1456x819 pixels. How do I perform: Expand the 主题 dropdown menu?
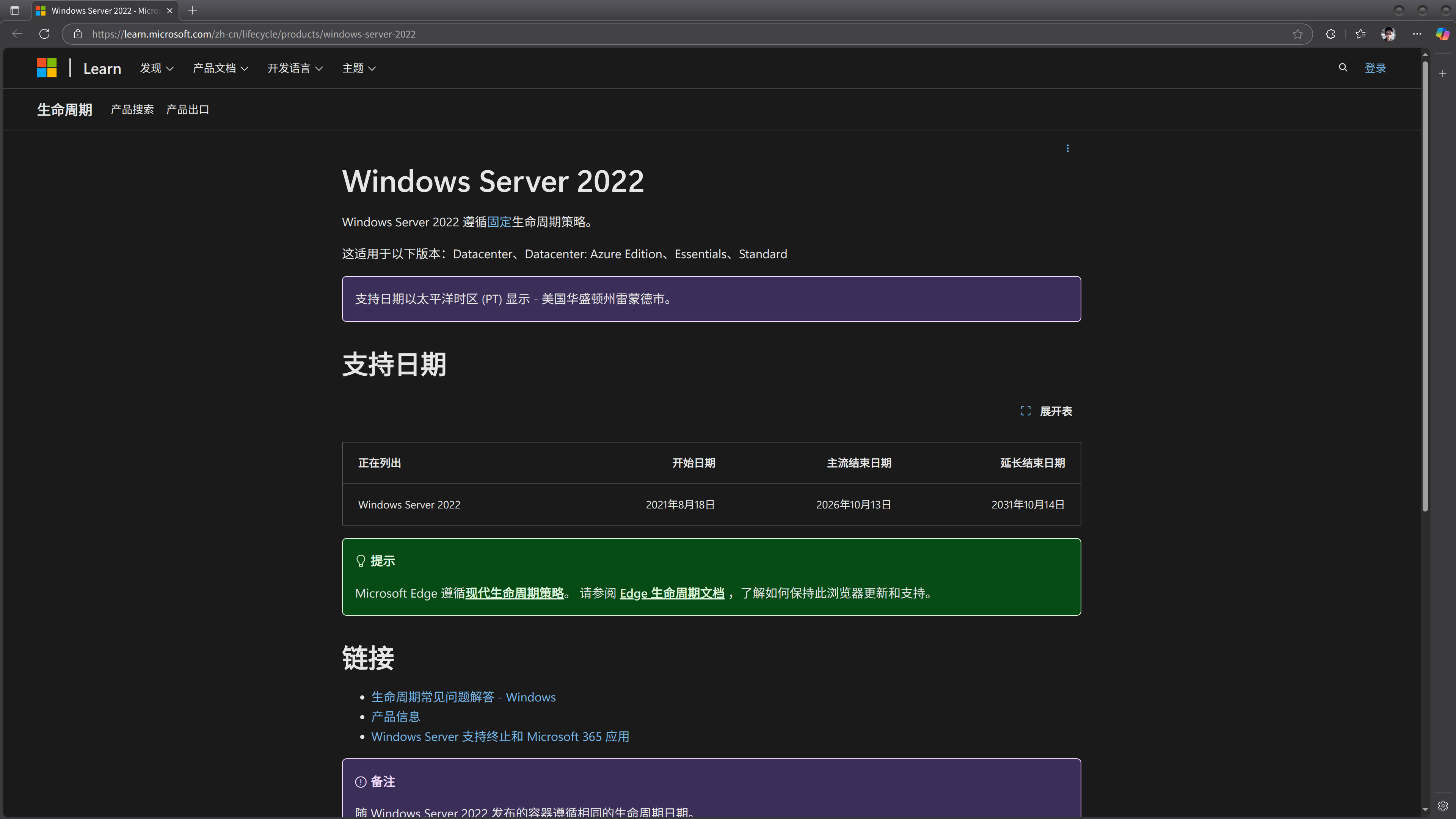pos(359,68)
